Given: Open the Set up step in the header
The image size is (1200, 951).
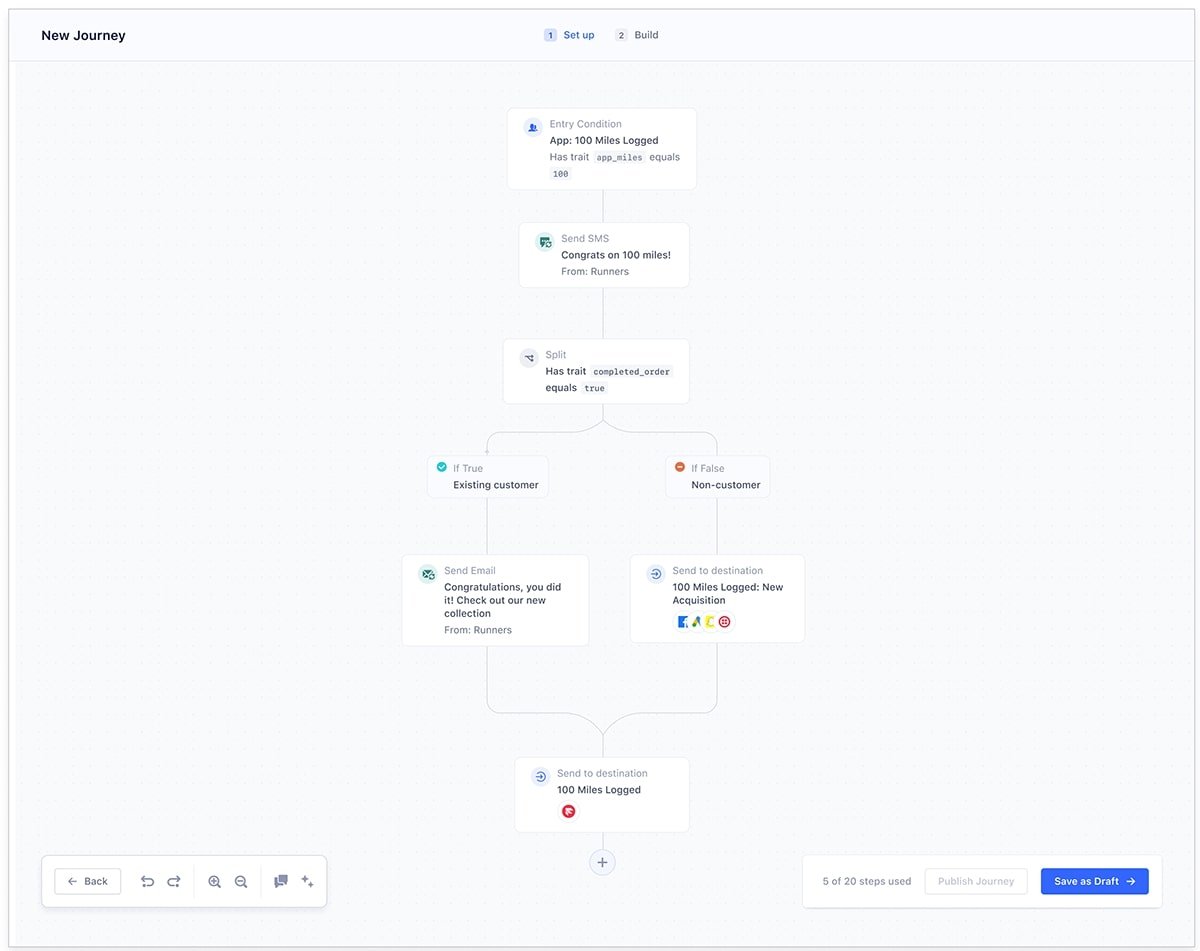Looking at the screenshot, I should tap(569, 35).
